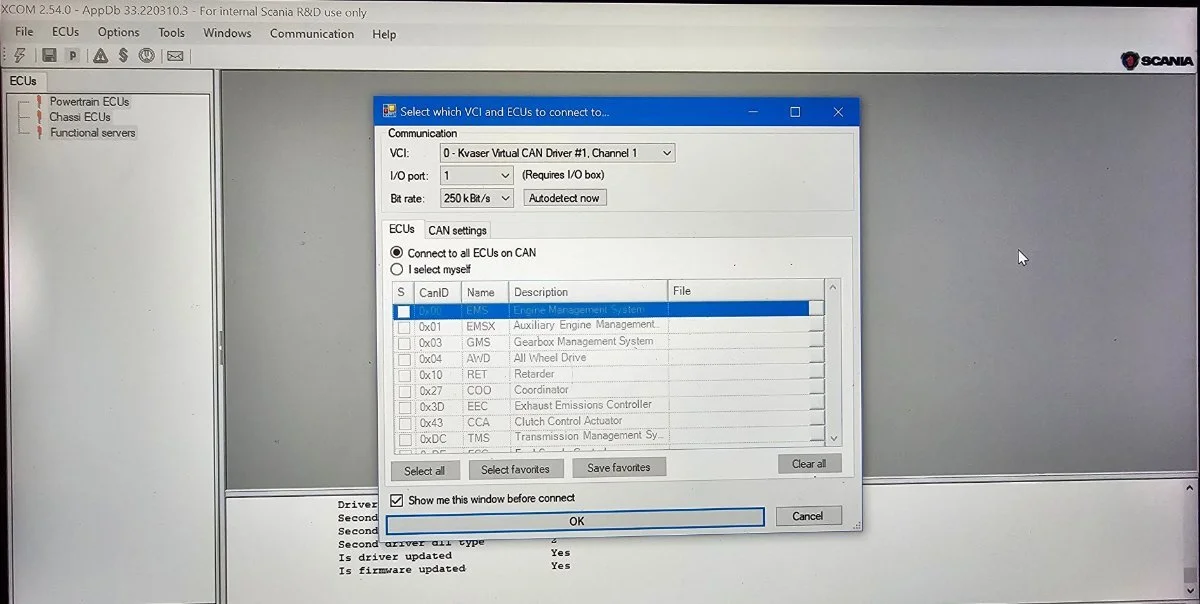Click the P toolbar icon
Screen dimensions: 1200x604
pyautogui.click(x=73, y=56)
